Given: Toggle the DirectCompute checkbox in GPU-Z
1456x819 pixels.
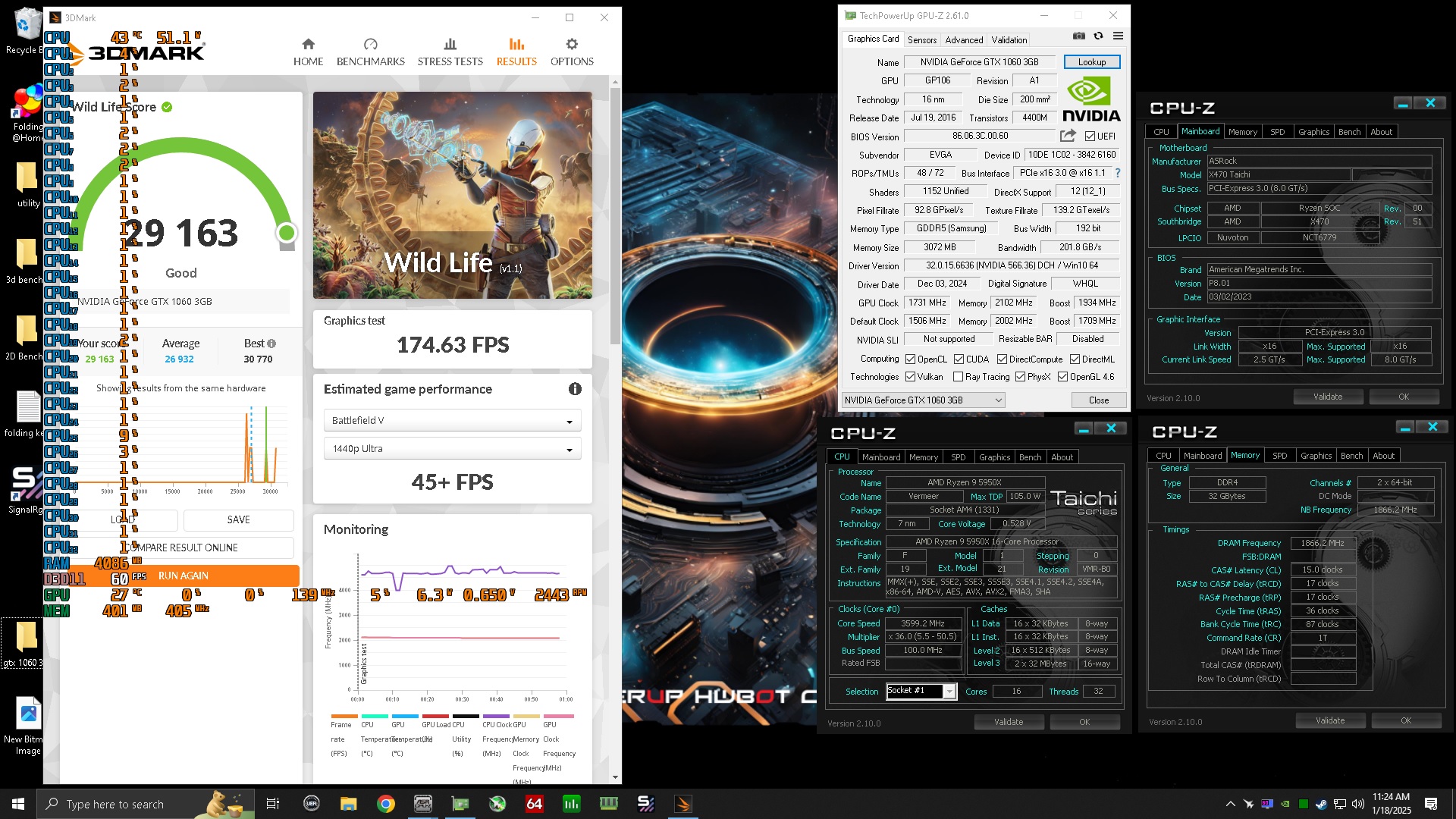Looking at the screenshot, I should (1002, 359).
